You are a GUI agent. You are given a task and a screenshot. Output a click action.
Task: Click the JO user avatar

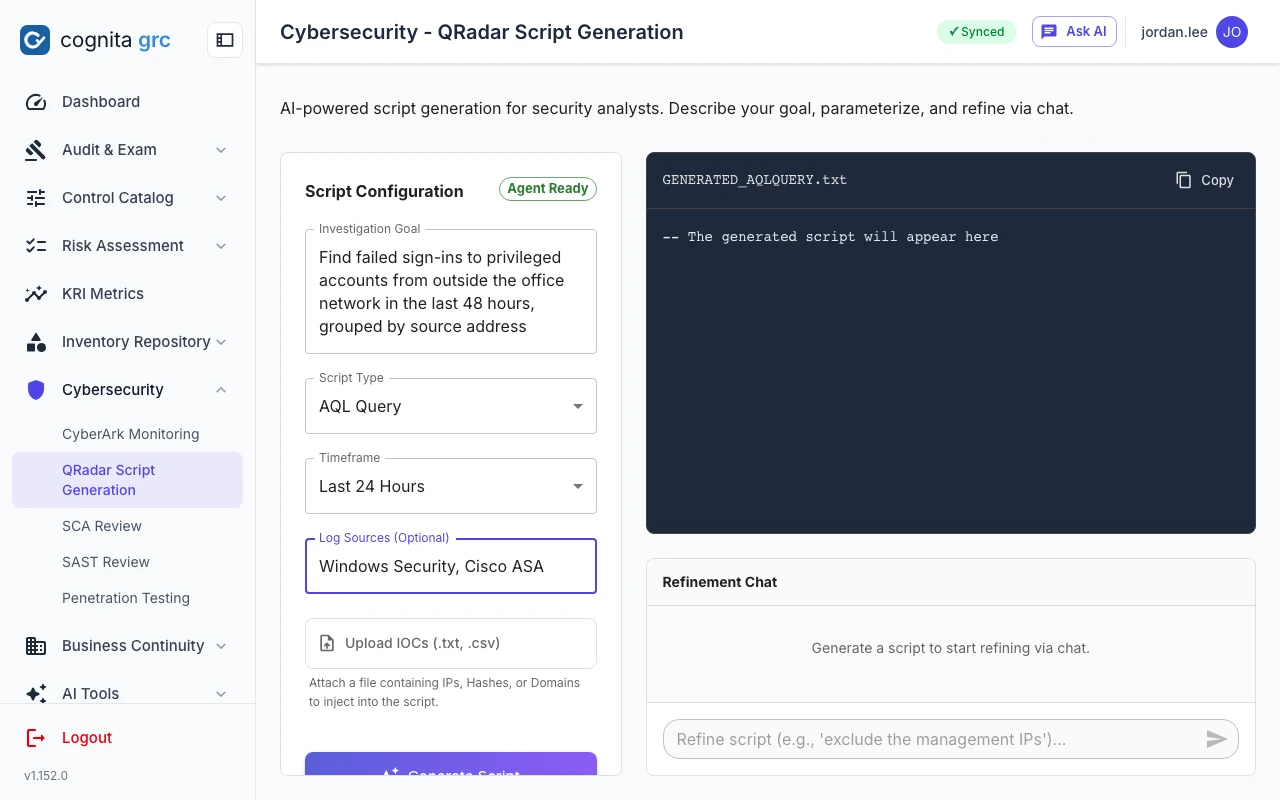click(1232, 32)
